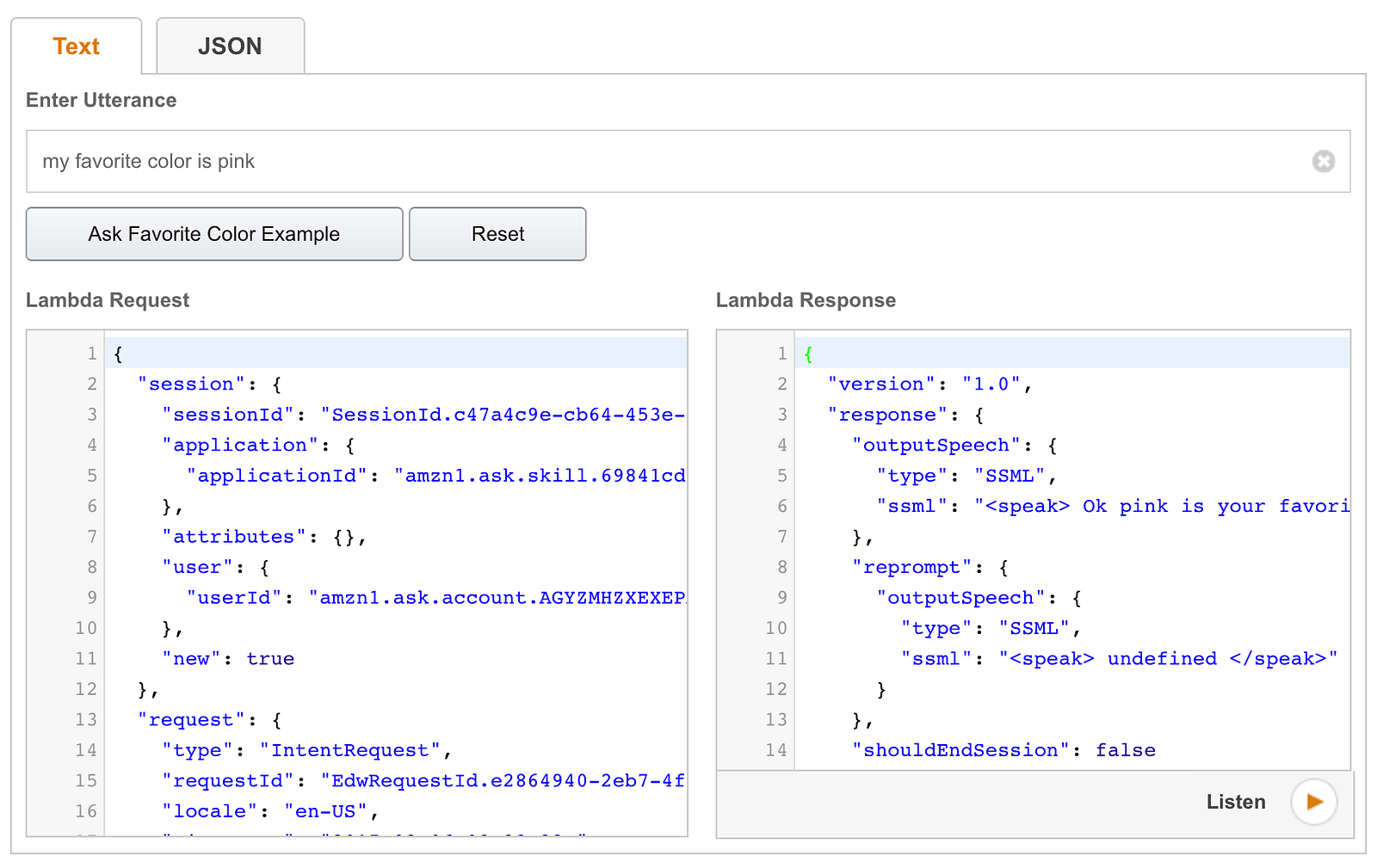Viewport: 1377px width, 868px height.
Task: Click the "ssml" Ok pink line in response
Action: tap(1113, 506)
